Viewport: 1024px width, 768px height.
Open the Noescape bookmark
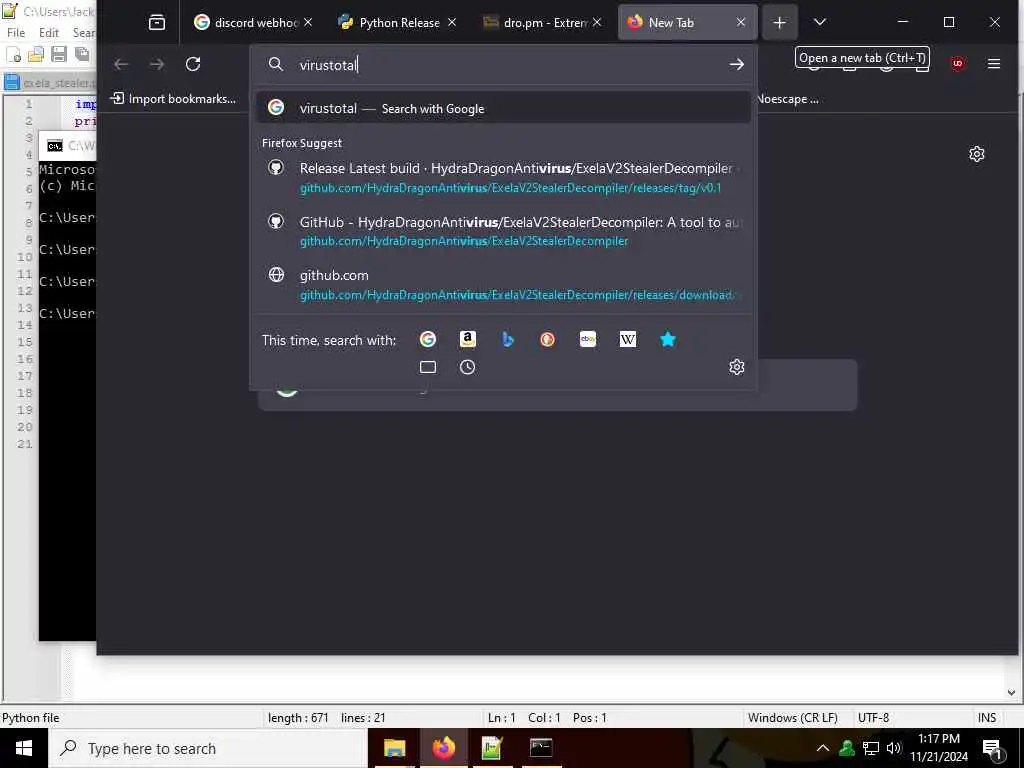point(787,99)
